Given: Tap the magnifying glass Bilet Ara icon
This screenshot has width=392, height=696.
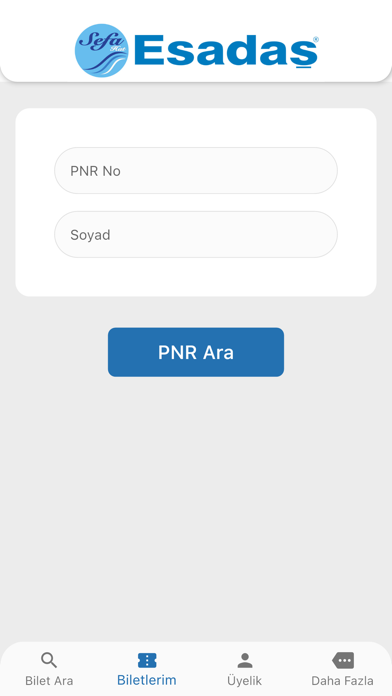Looking at the screenshot, I should [49, 660].
